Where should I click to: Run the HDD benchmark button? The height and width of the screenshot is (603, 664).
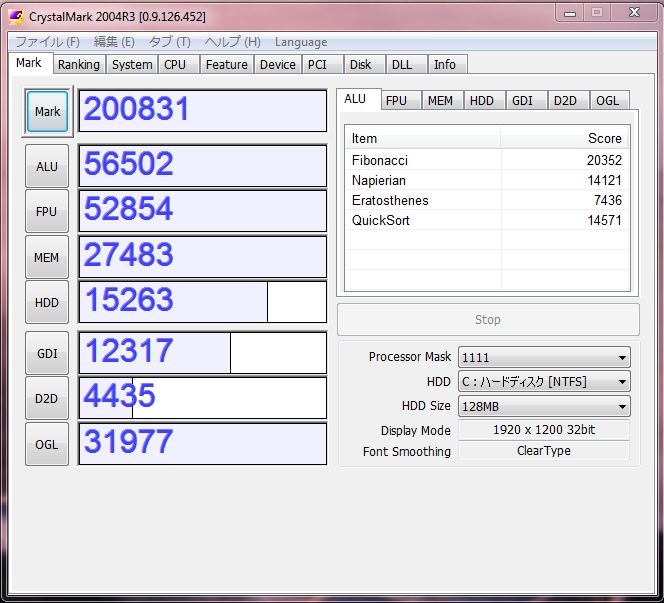click(47, 302)
